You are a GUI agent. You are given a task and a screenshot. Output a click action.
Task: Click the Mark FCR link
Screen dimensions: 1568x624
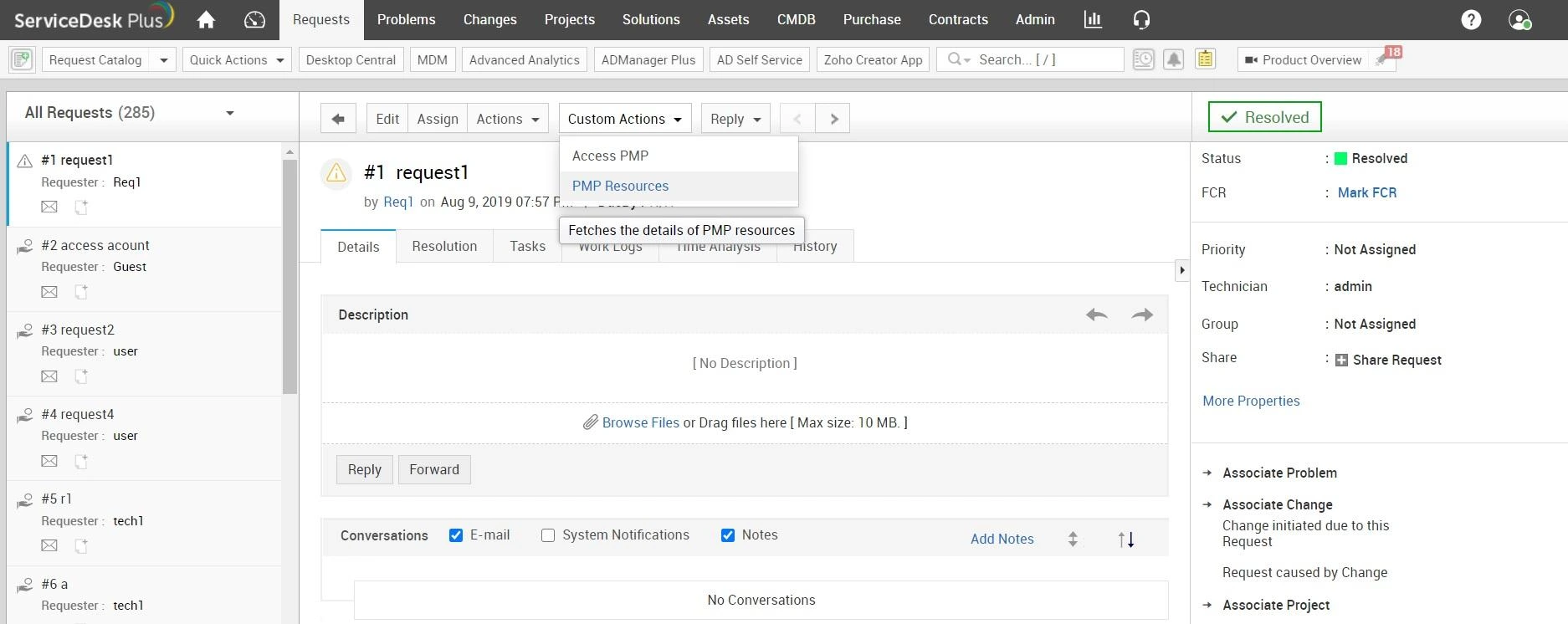point(1366,192)
